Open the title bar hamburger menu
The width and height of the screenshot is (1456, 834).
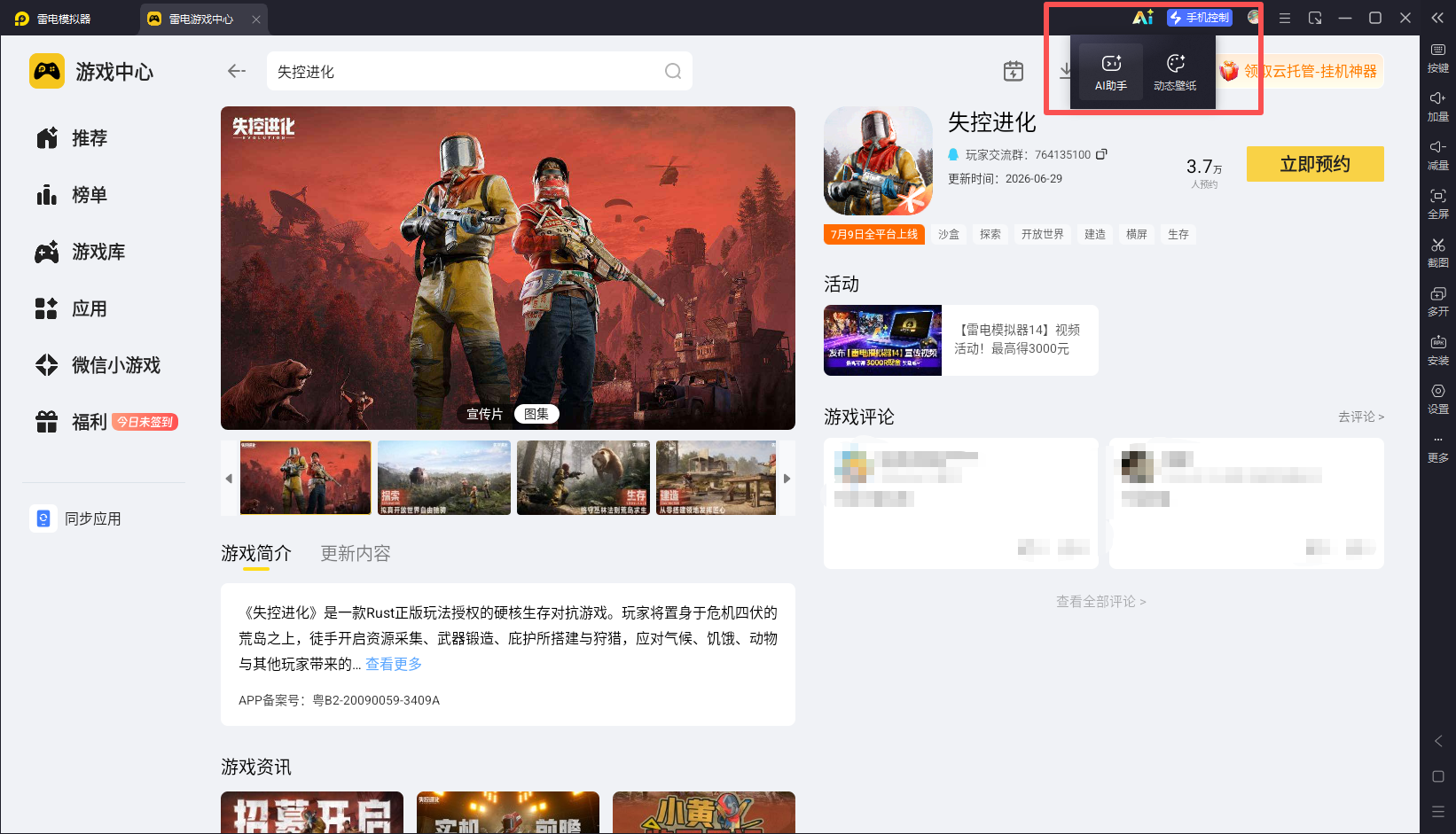pyautogui.click(x=1284, y=18)
